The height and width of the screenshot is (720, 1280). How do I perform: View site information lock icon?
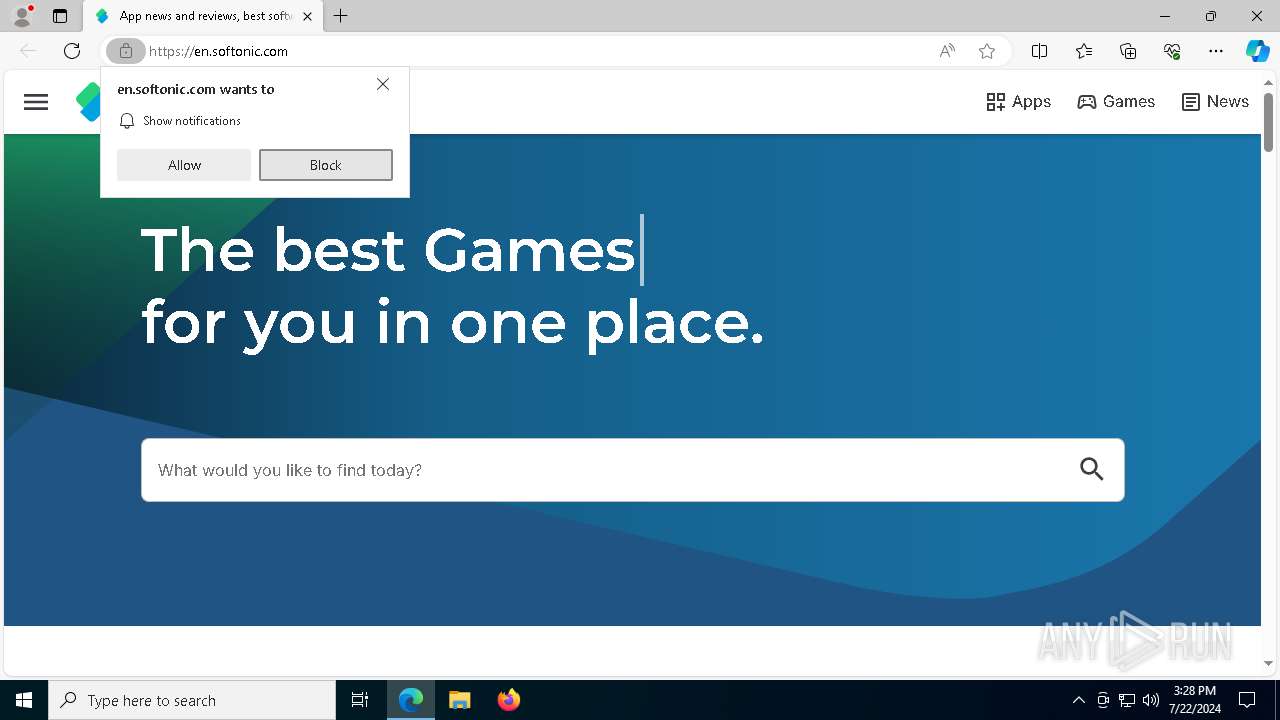pos(126,51)
